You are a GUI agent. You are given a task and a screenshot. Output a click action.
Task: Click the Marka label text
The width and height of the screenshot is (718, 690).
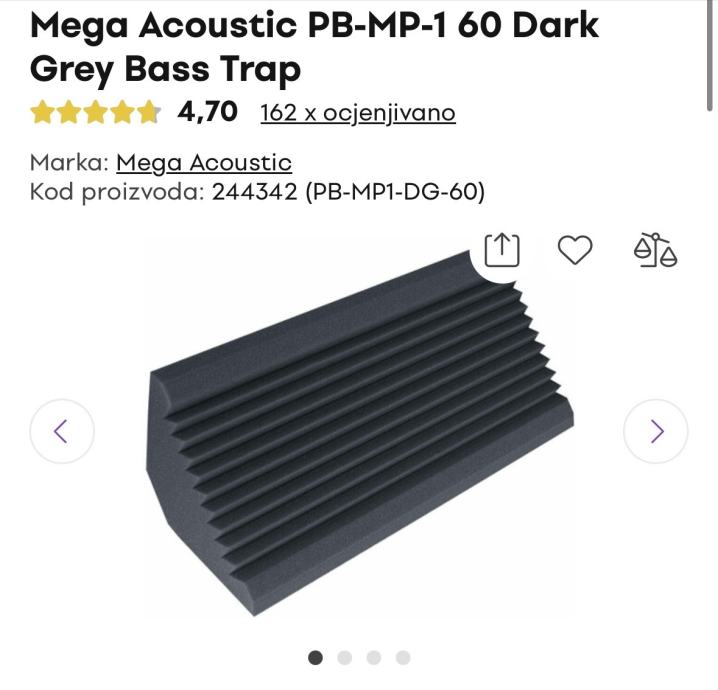[x=69, y=163]
